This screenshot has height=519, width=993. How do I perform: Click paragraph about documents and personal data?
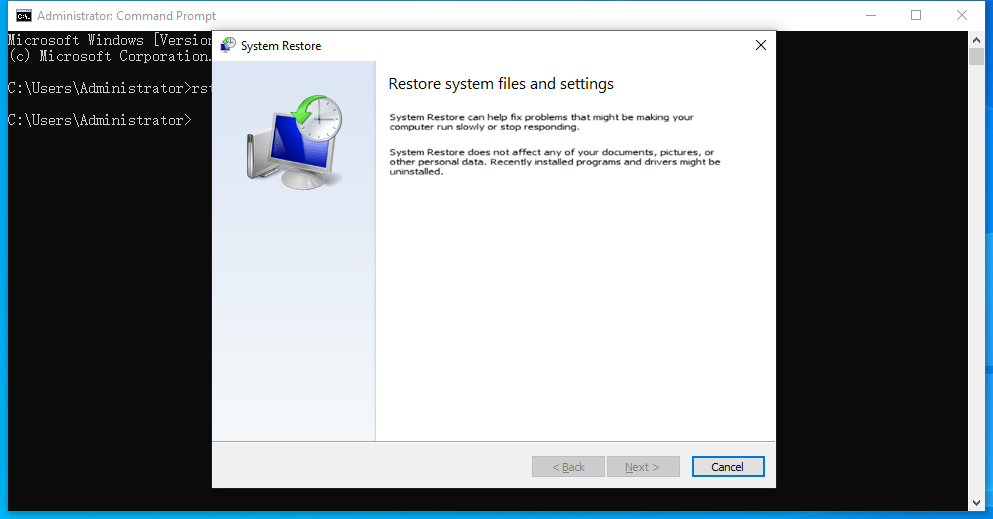pyautogui.click(x=554, y=161)
